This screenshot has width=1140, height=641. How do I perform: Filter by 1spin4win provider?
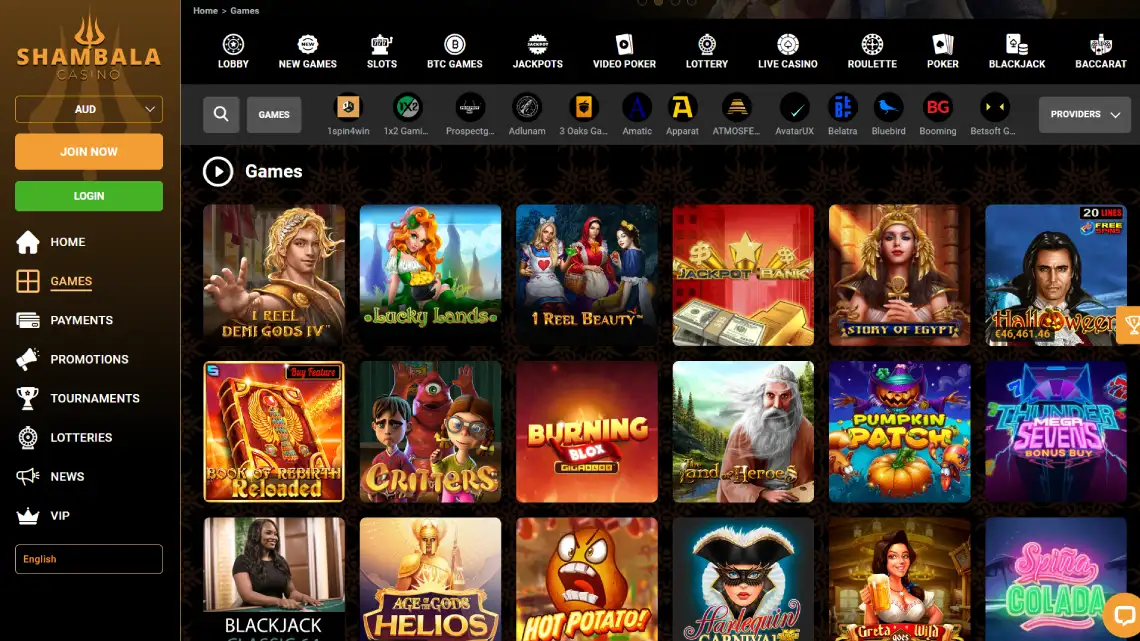pos(348,115)
